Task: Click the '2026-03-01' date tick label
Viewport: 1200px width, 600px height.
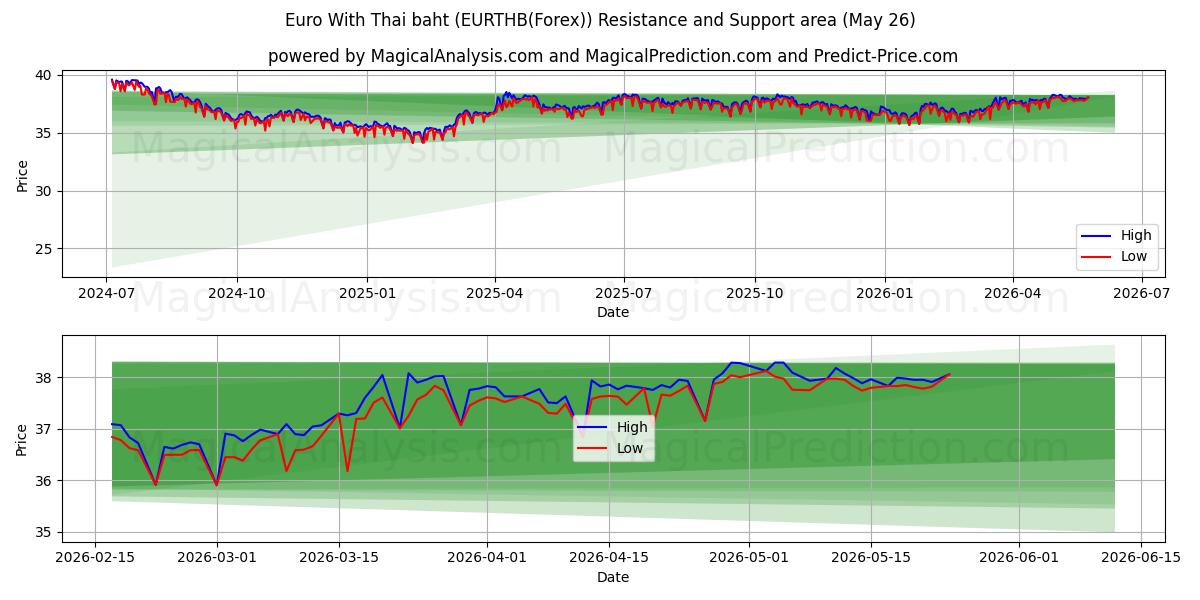Action: [x=218, y=559]
